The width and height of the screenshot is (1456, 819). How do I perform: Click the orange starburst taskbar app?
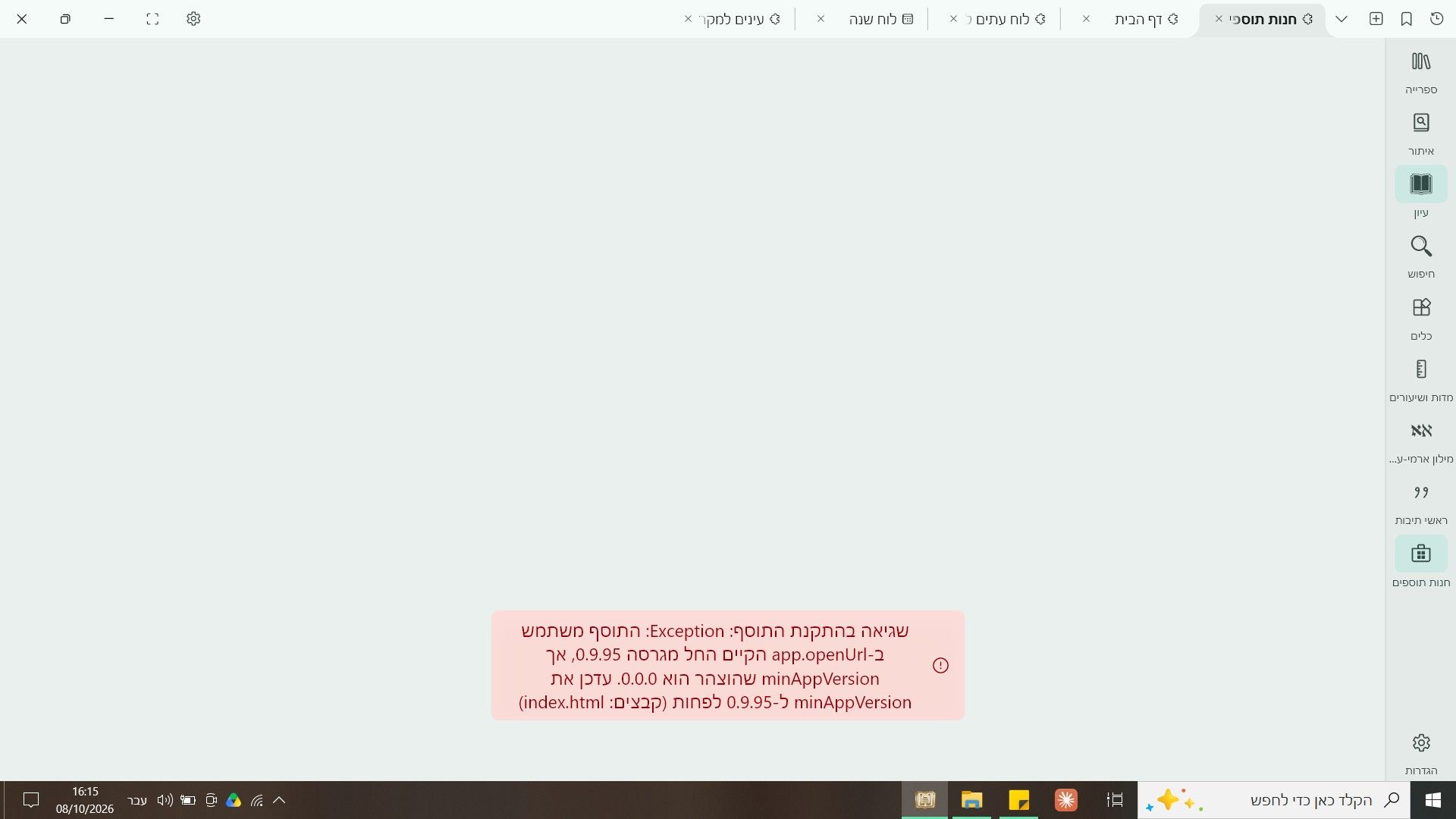(1065, 800)
